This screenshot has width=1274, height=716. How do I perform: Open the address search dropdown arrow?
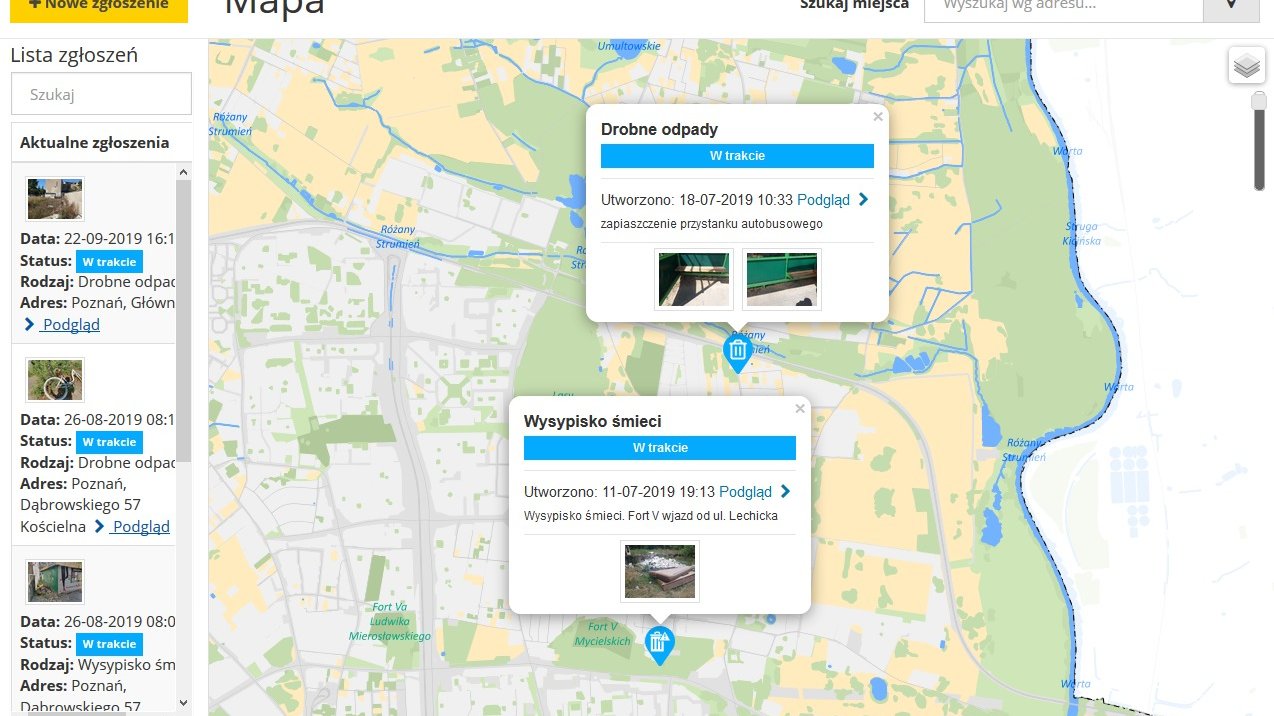(x=1231, y=5)
